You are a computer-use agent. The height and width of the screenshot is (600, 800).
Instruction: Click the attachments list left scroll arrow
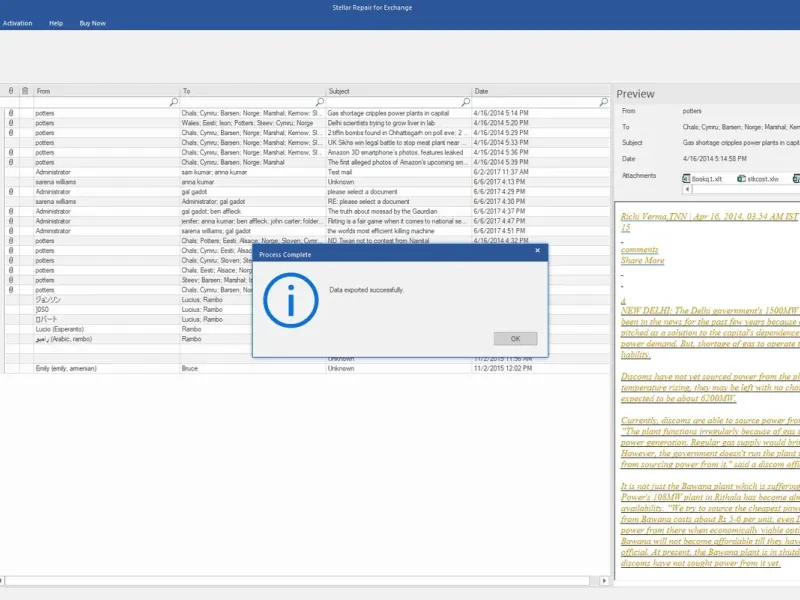click(687, 189)
